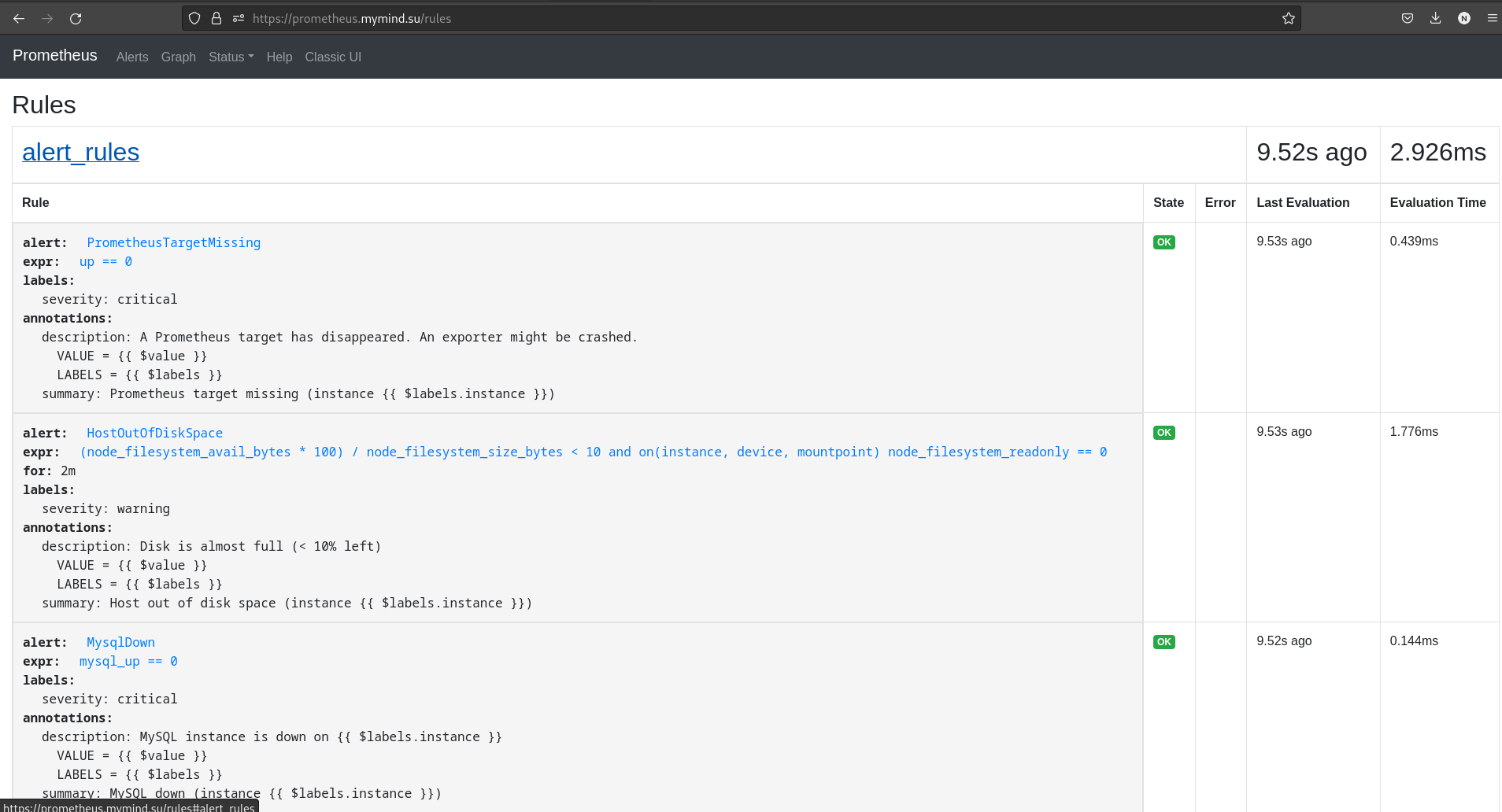Open the shield tracking protection icon

pyautogui.click(x=194, y=18)
